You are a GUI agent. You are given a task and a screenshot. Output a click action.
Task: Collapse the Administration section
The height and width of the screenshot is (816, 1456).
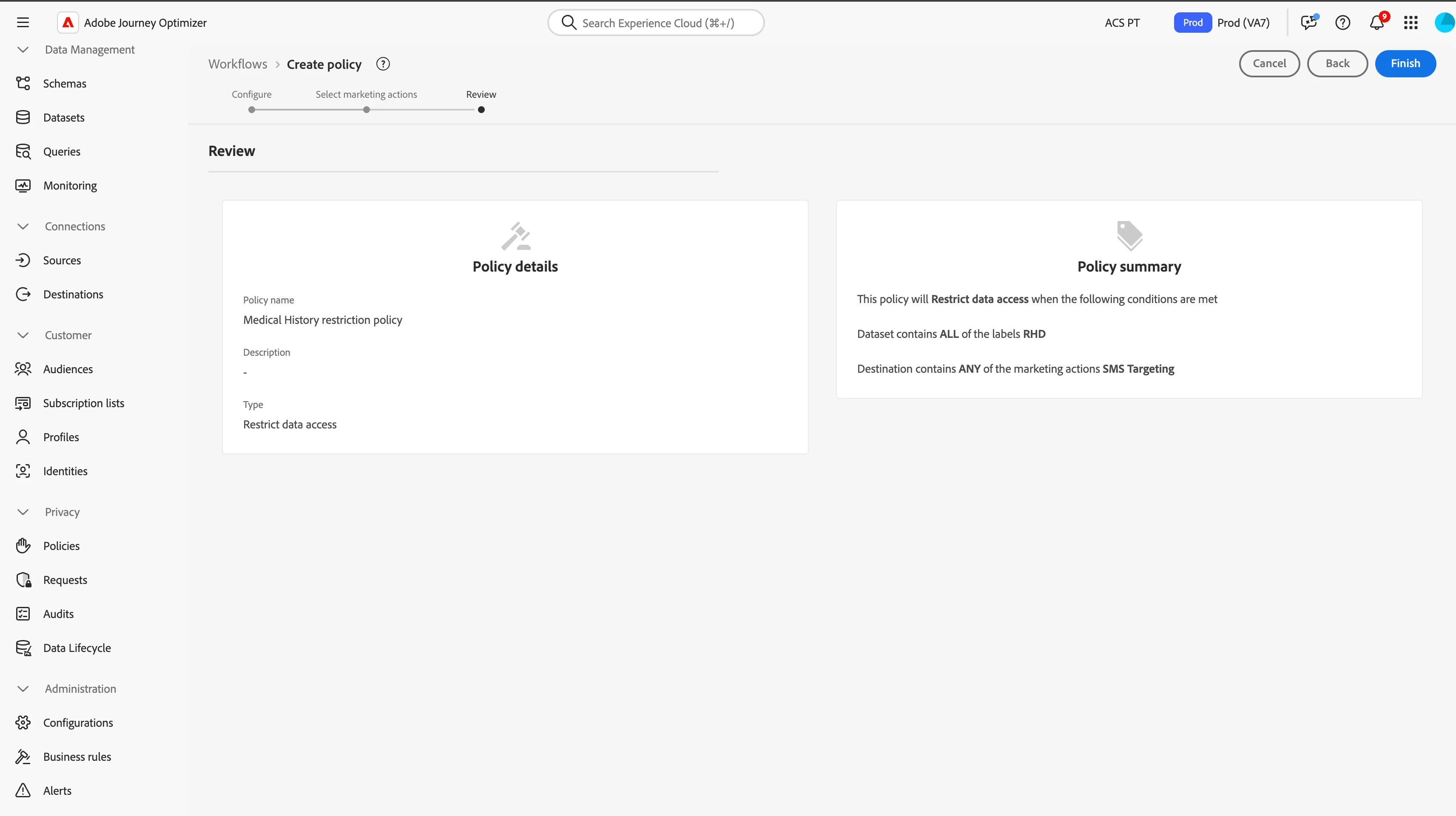[x=23, y=689]
